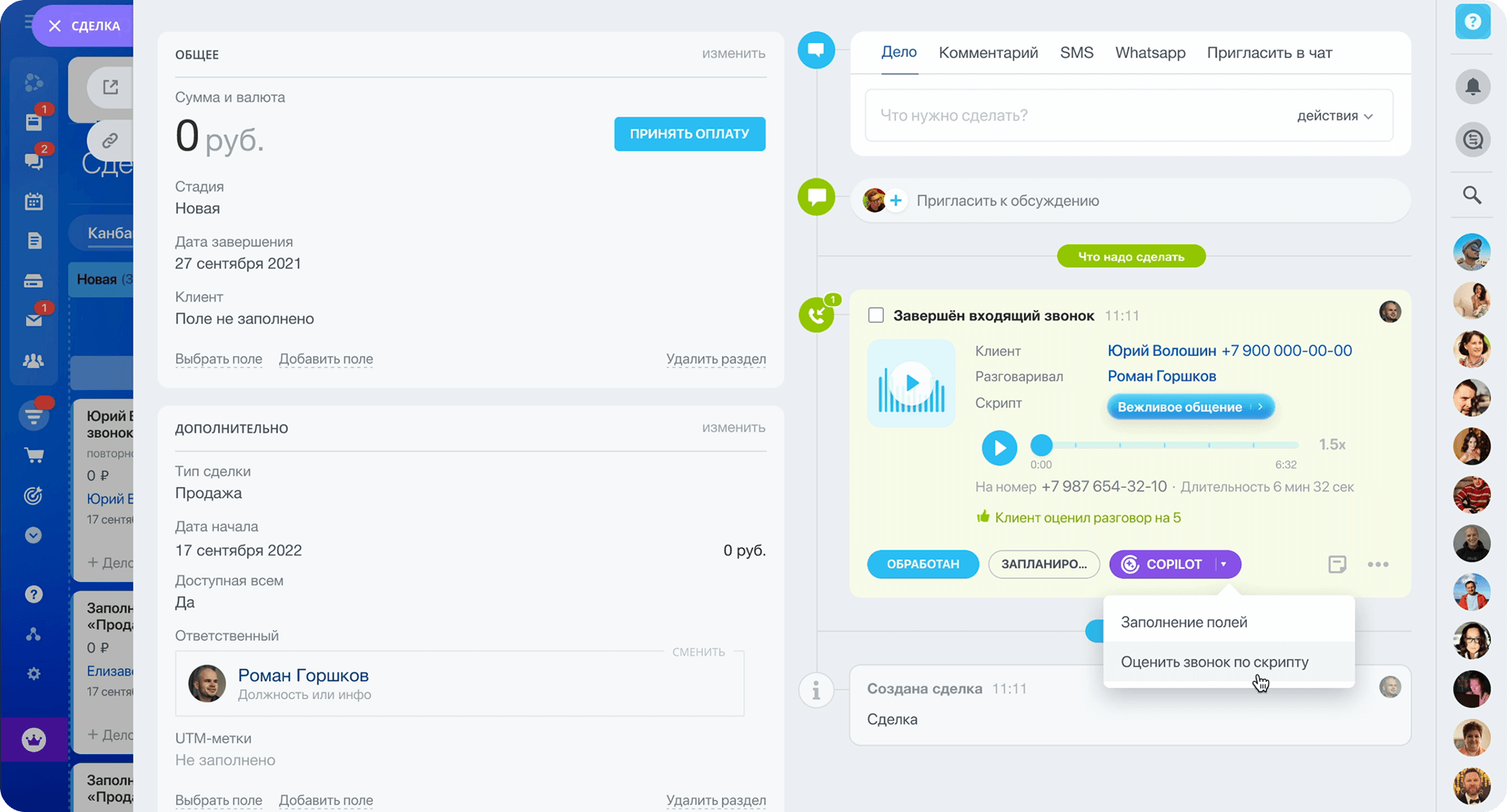Viewport: 1507px width, 812px height.
Task: Click the notifications bell icon
Action: 1472,86
